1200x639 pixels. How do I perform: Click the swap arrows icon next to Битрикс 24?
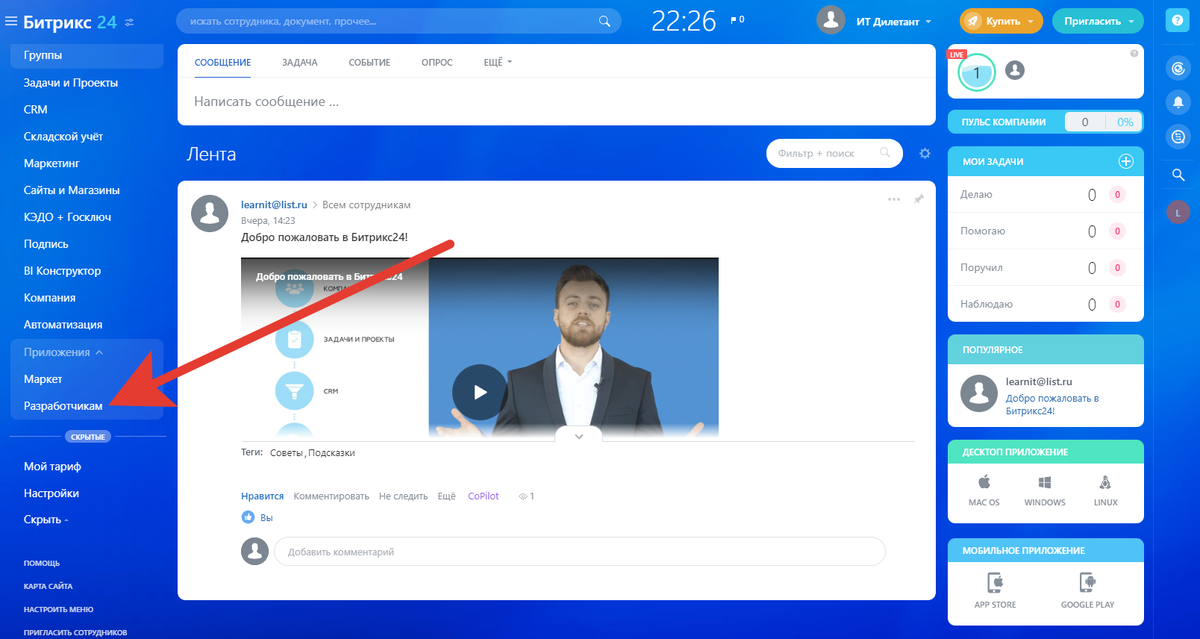click(129, 21)
